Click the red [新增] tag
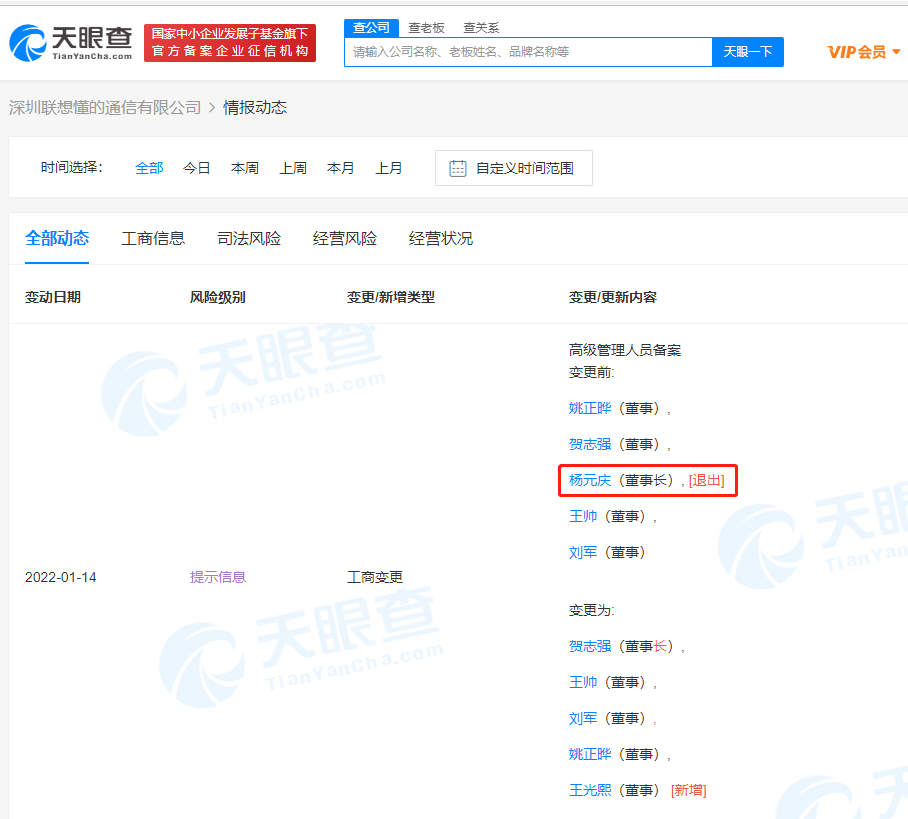908x819 pixels. coord(689,790)
